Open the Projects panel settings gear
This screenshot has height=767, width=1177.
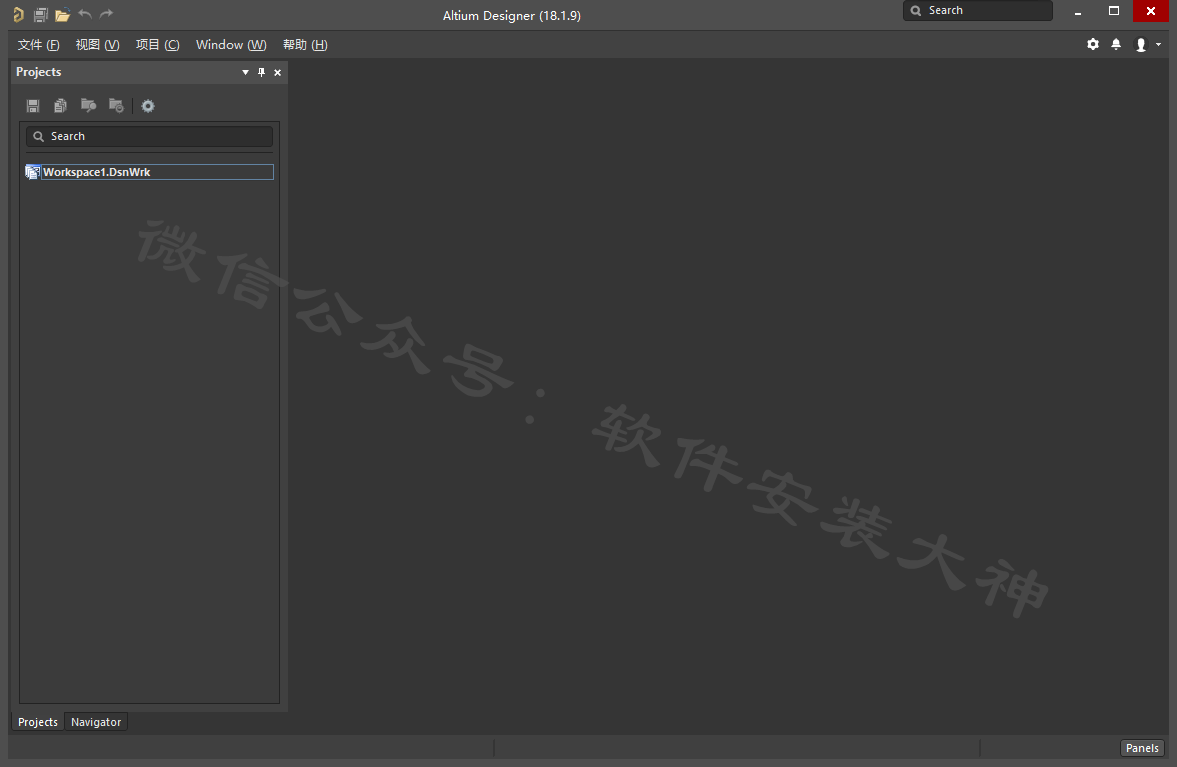click(x=148, y=106)
